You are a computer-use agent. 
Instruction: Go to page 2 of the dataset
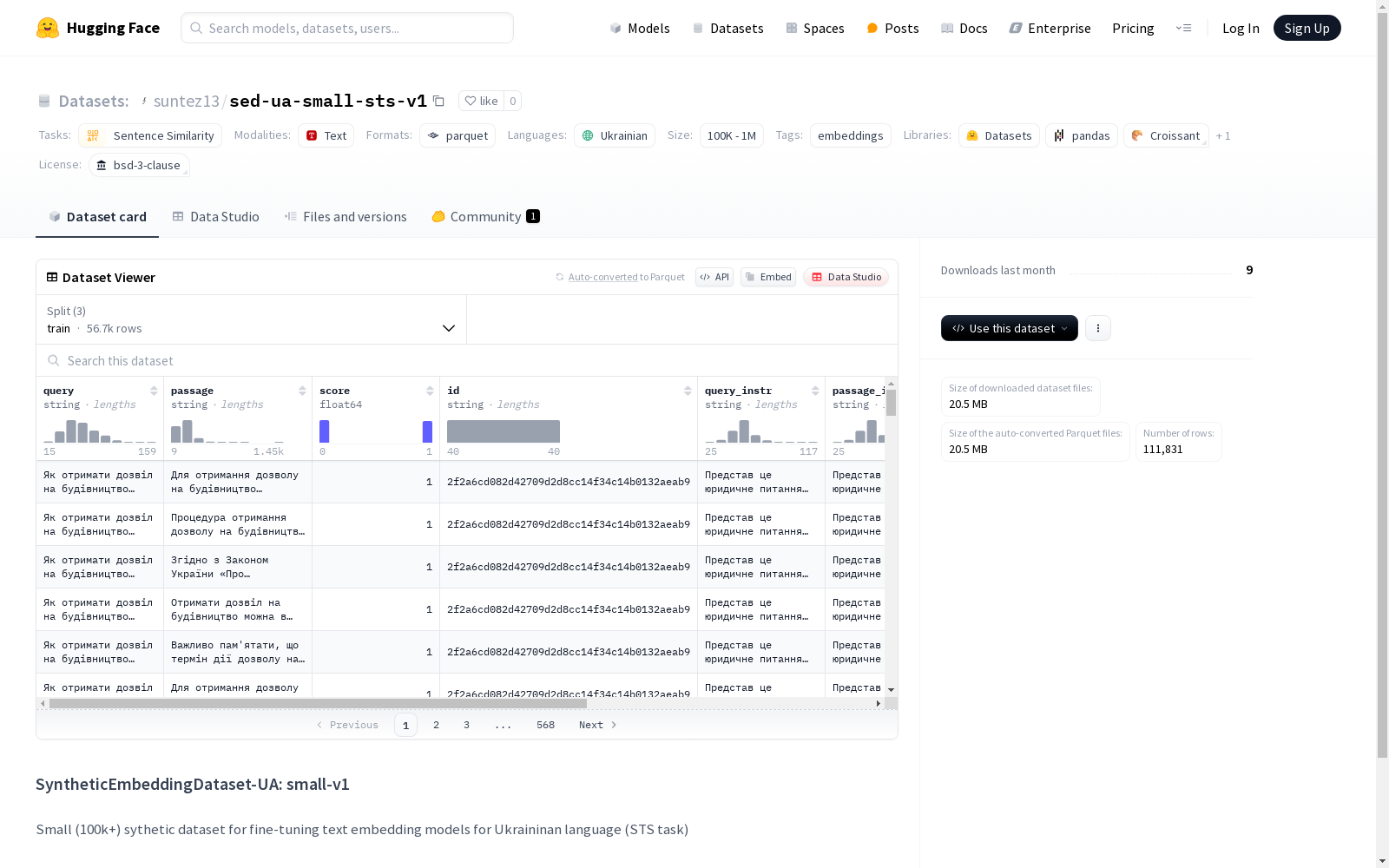pyautogui.click(x=436, y=725)
